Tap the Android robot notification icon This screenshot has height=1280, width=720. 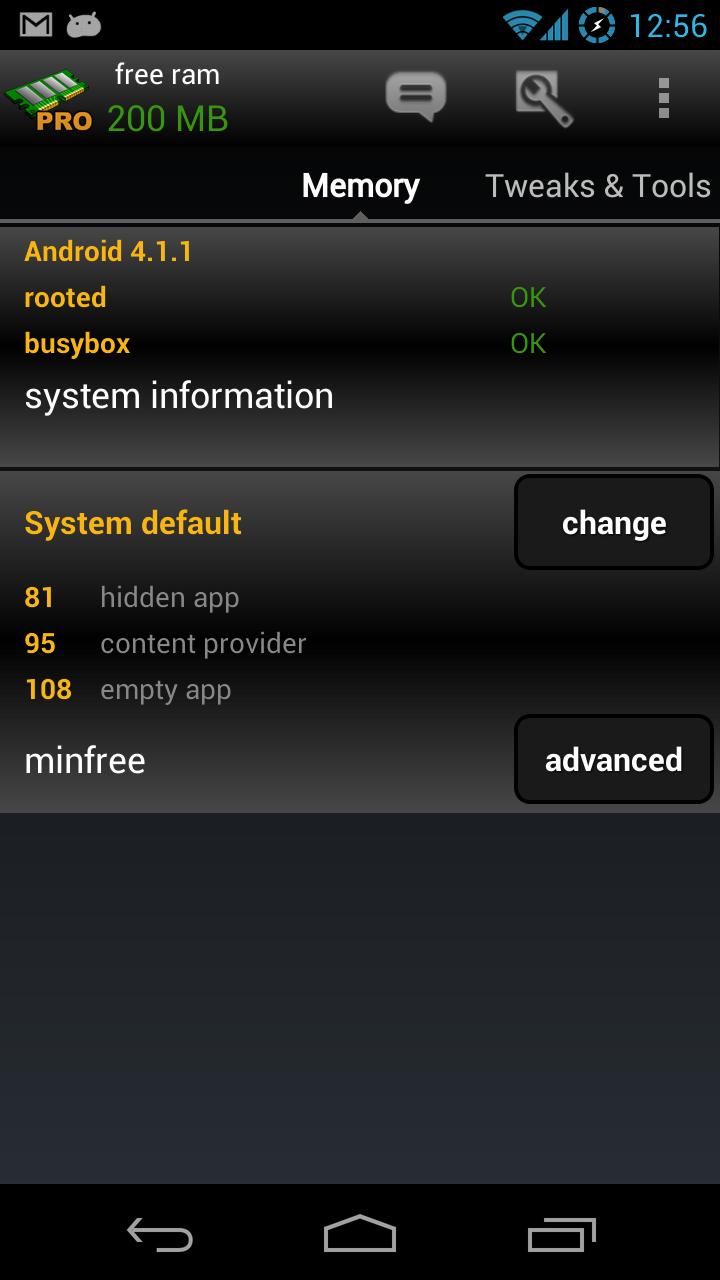click(84, 25)
